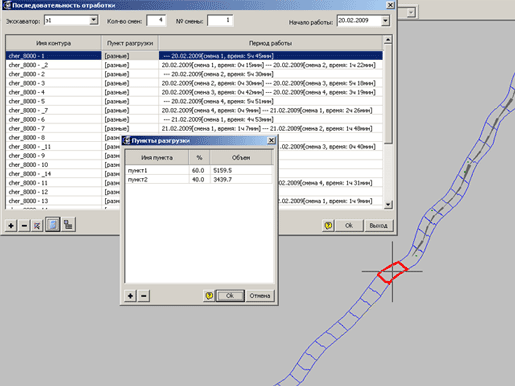Toggle the pressed blue page icon button
Image resolution: width=515 pixels, height=386 pixels.
(53, 225)
